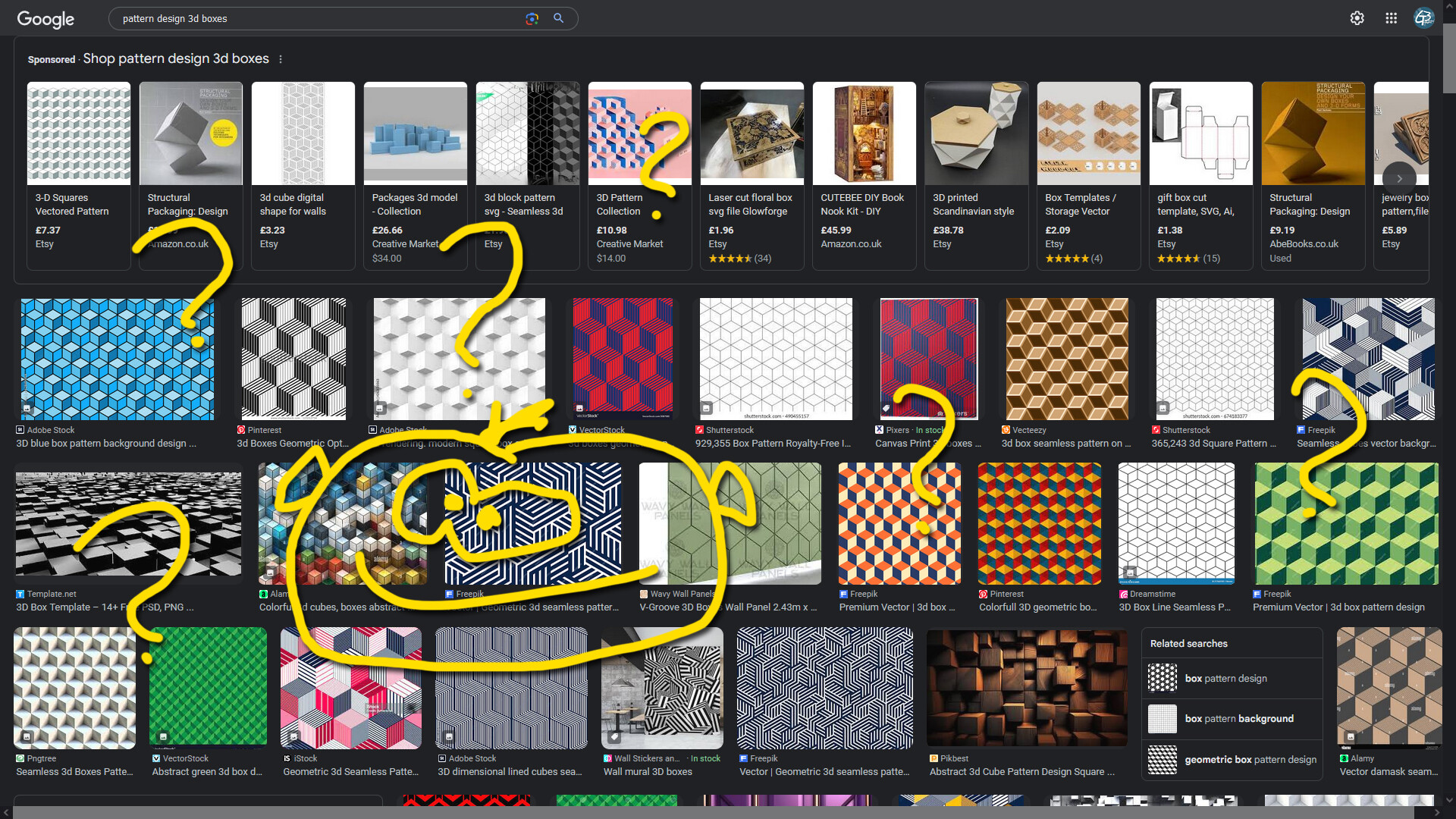Click Etsy link under 3-D Squares Vectored Pattern

point(43,244)
